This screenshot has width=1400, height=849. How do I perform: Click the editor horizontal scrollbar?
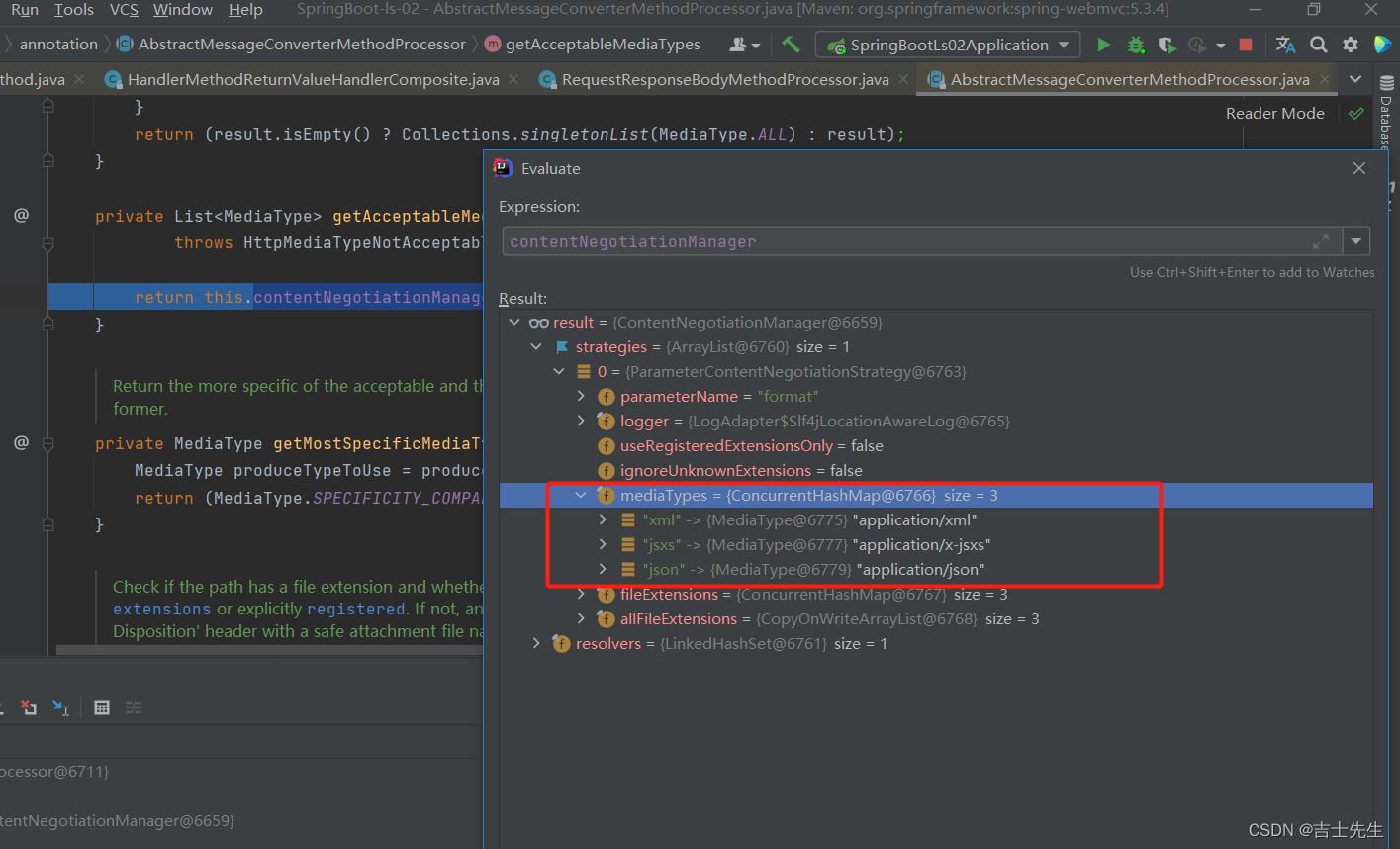[269, 650]
